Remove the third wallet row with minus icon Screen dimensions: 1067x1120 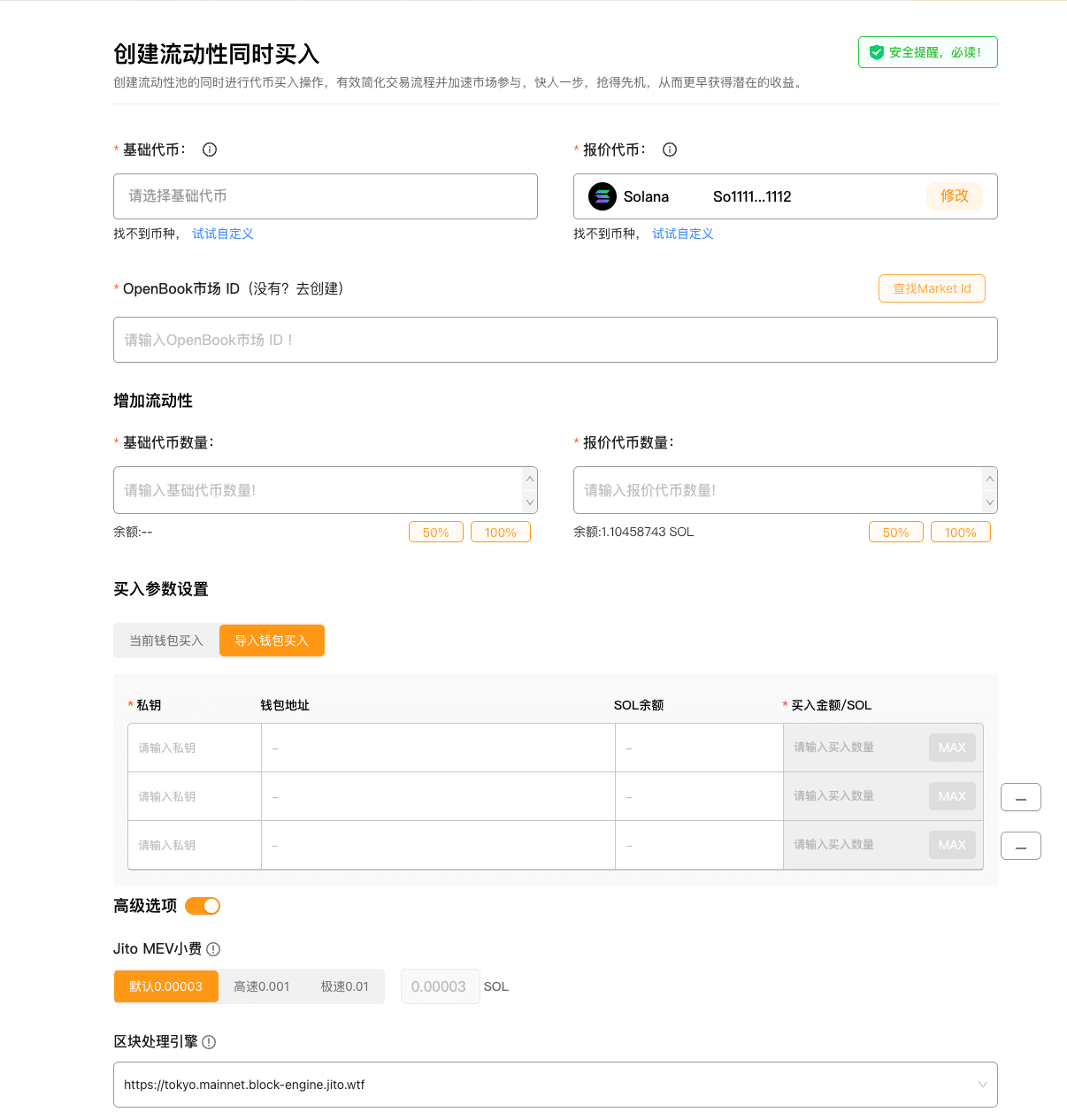tap(1020, 846)
